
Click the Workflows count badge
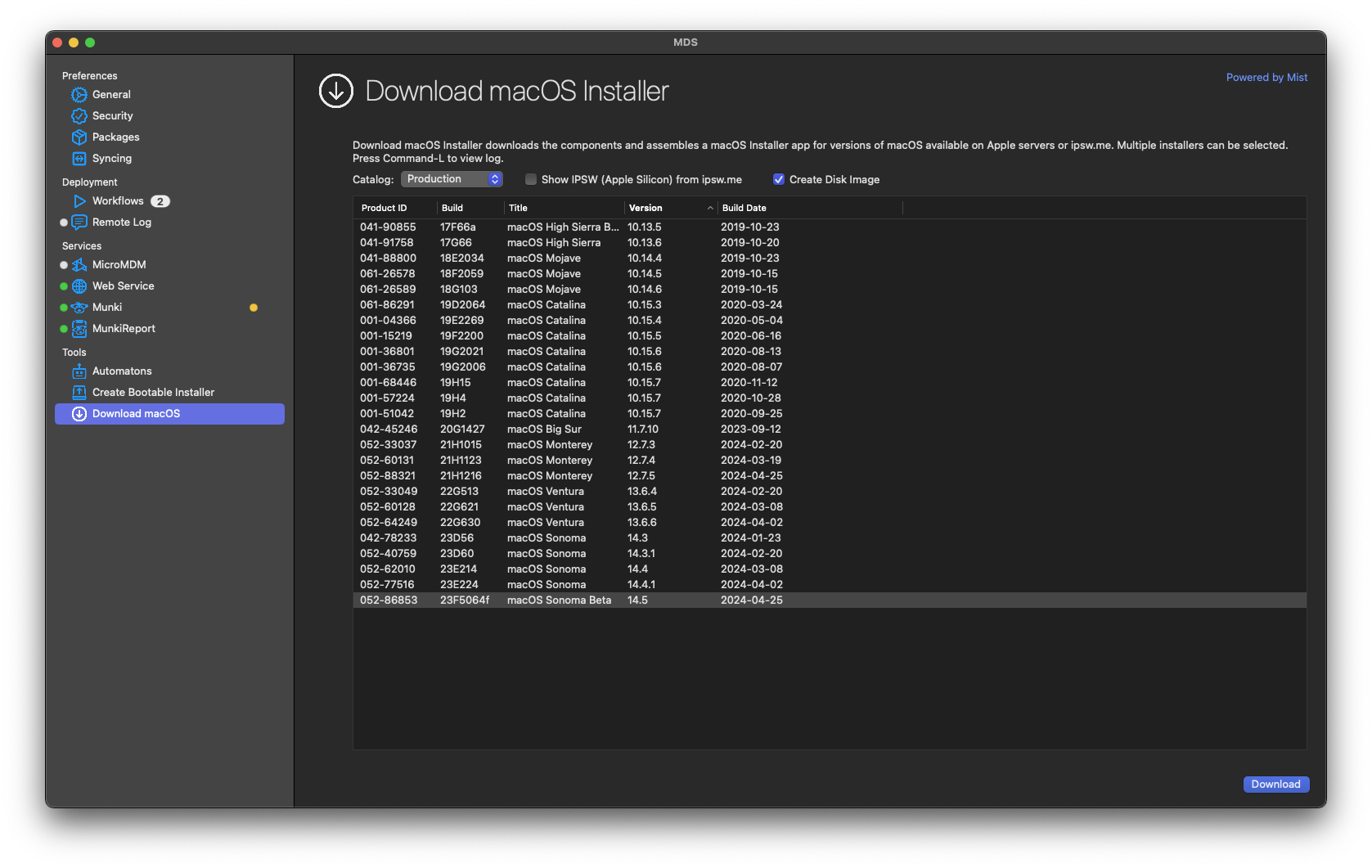(x=160, y=201)
